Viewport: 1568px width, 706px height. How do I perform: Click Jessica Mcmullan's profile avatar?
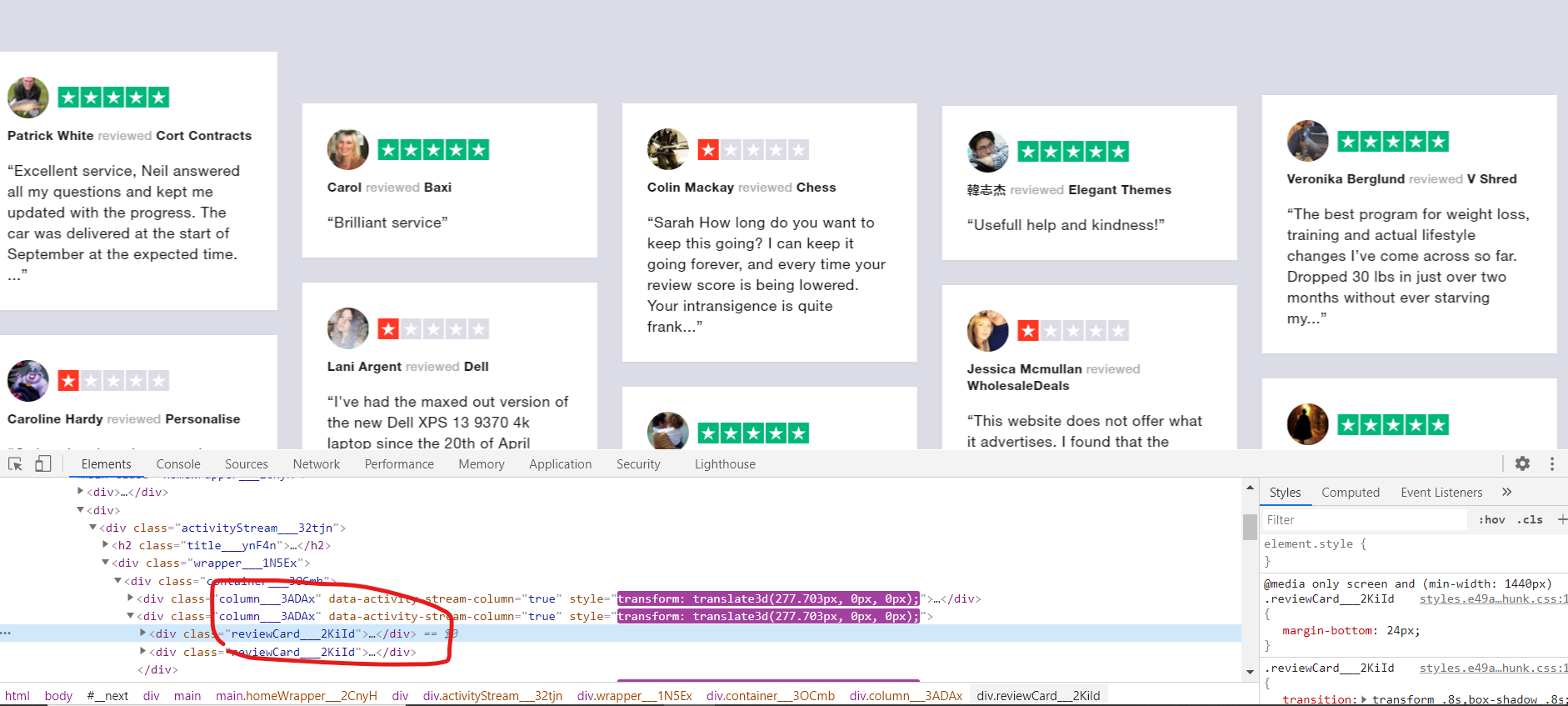pos(987,331)
